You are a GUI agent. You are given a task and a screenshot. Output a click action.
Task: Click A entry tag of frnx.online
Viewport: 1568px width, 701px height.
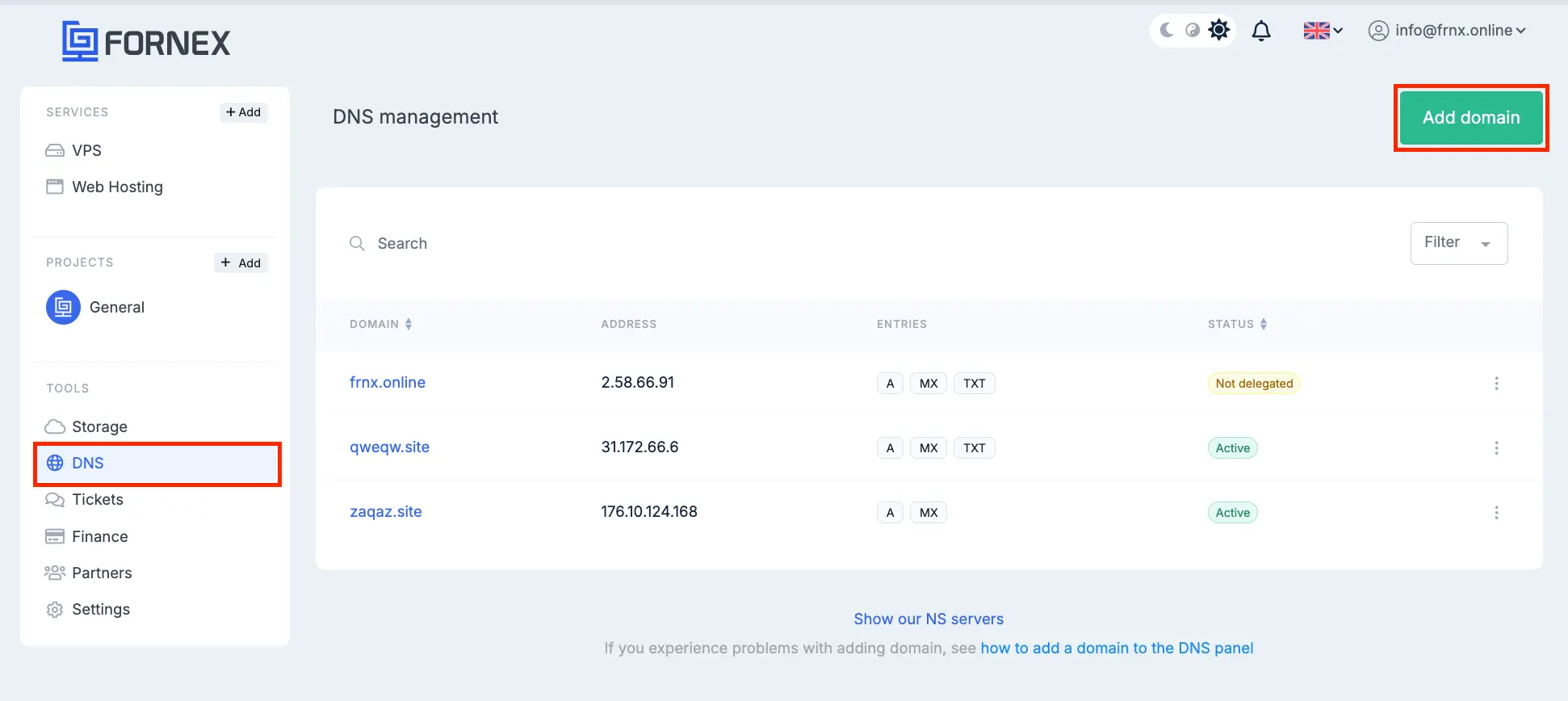[x=890, y=384]
